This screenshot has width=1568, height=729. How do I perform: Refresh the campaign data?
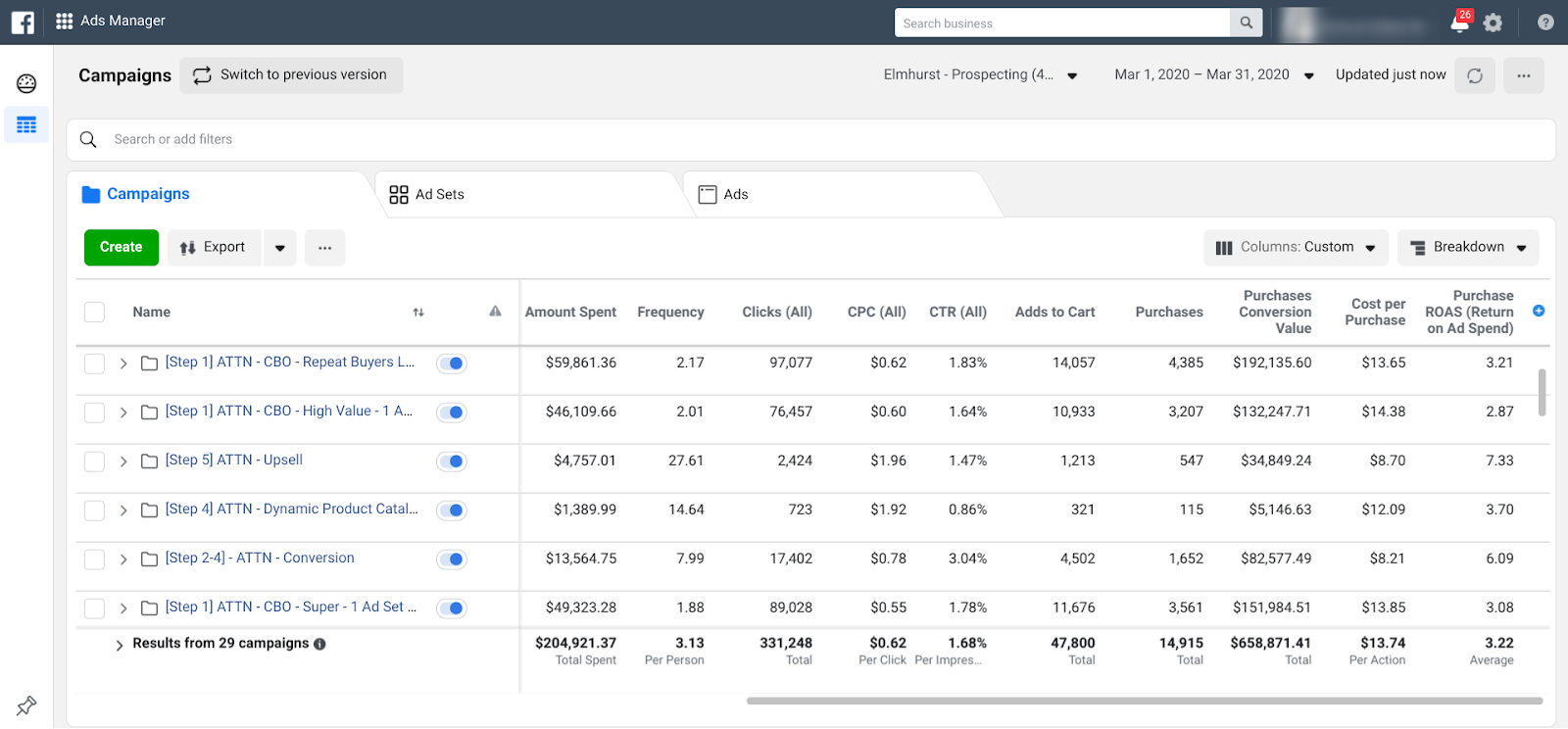tap(1475, 75)
